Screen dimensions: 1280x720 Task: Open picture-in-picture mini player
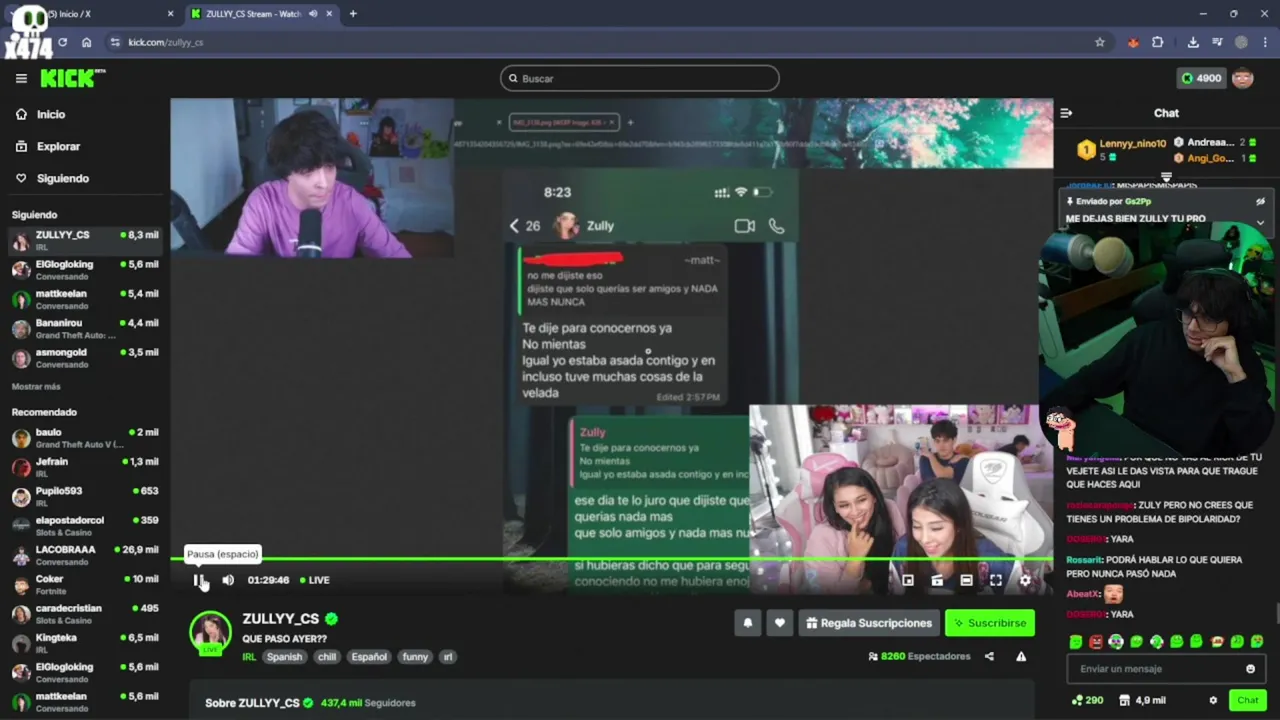pyautogui.click(x=908, y=580)
